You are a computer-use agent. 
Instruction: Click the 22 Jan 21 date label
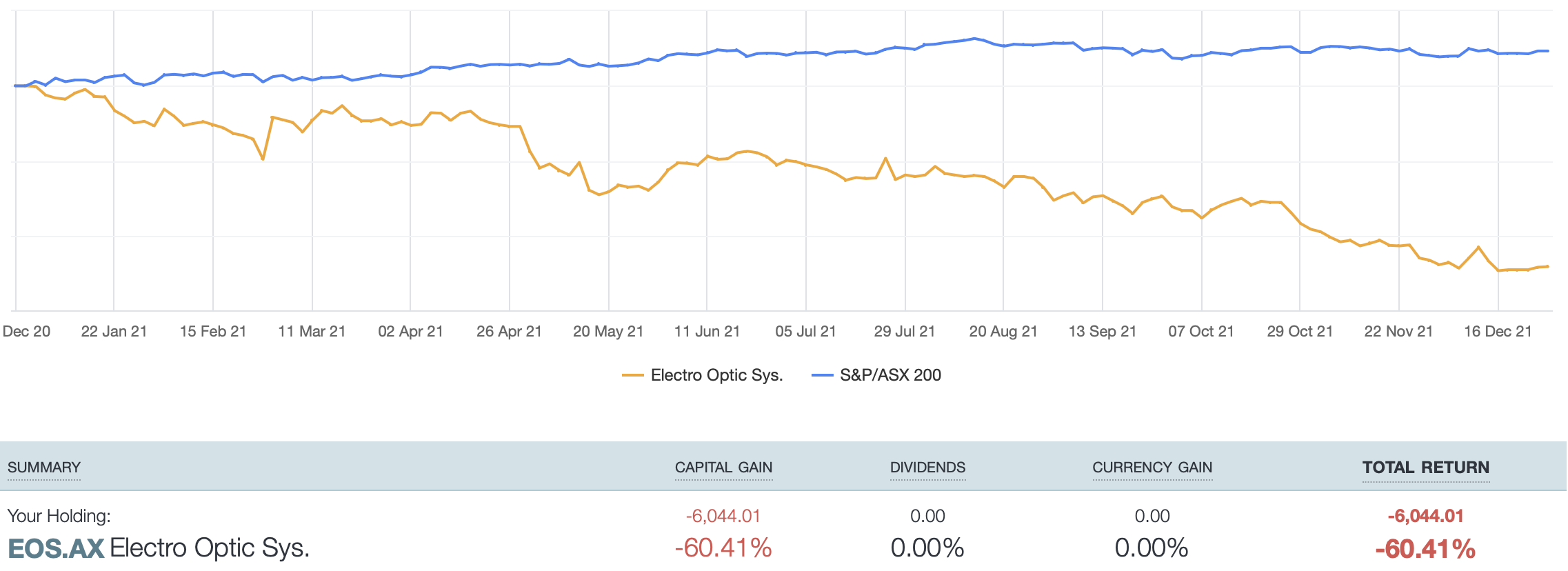pos(114,332)
